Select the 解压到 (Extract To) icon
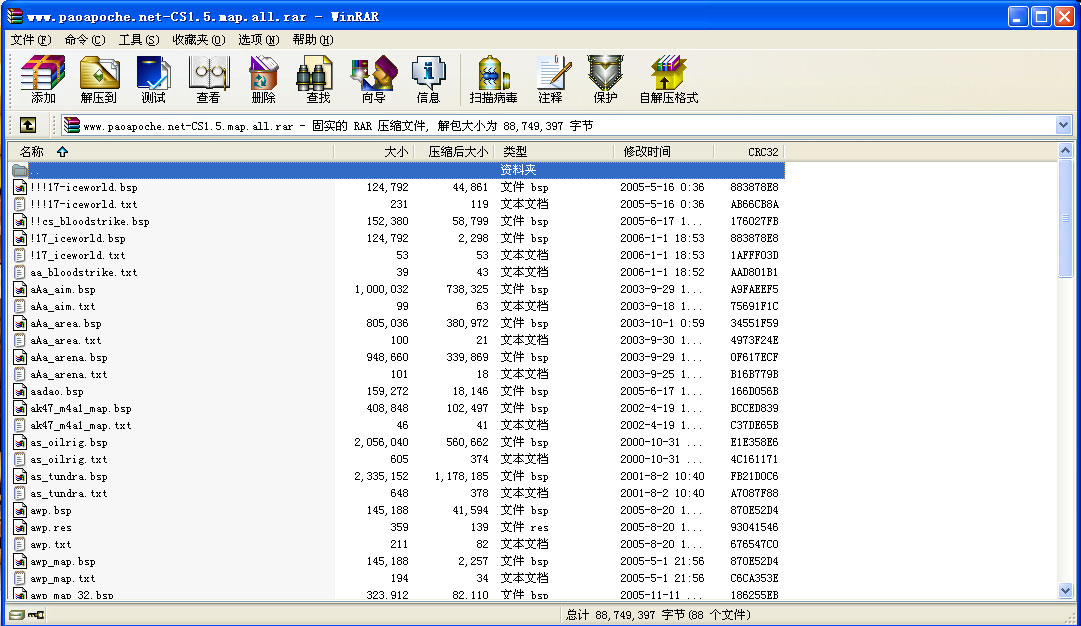Screen dimensions: 1081x626 point(99,78)
